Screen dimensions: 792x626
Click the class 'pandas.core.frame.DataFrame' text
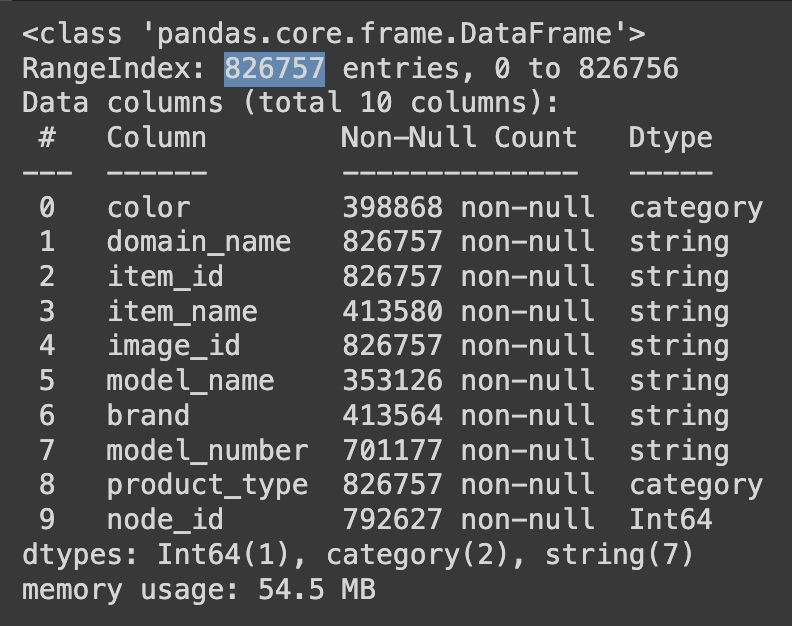tap(333, 34)
